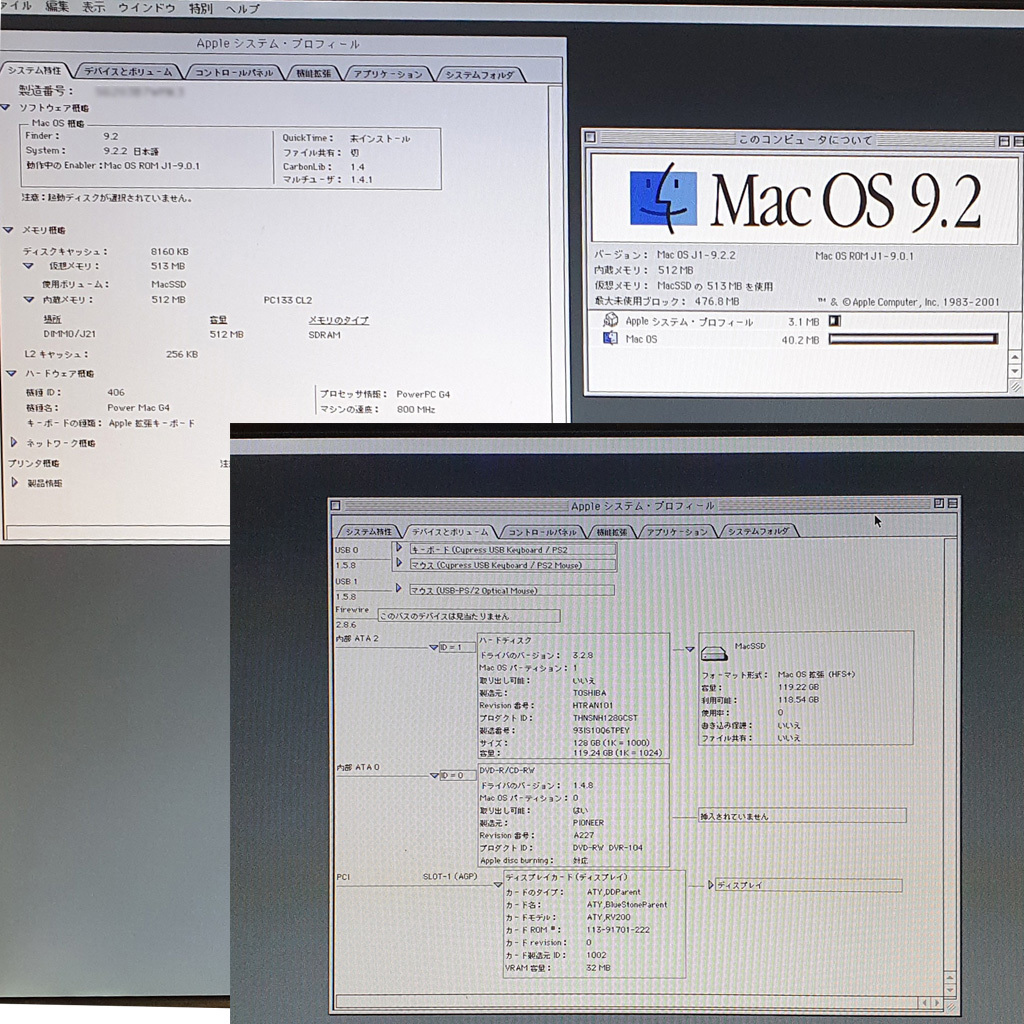Collapse the SLOT-1 (AGP) display card triangle

pos(497,885)
